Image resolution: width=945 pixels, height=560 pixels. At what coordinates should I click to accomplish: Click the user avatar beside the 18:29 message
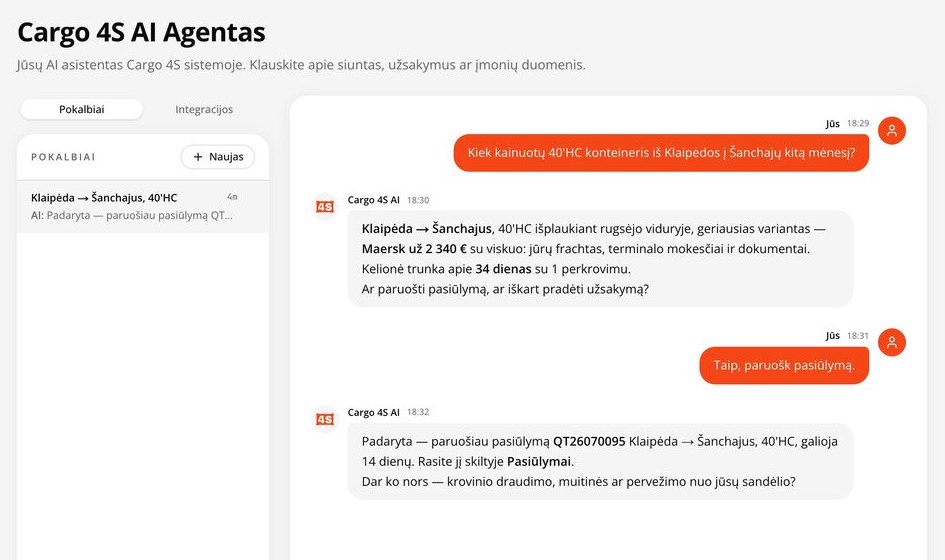[892, 131]
